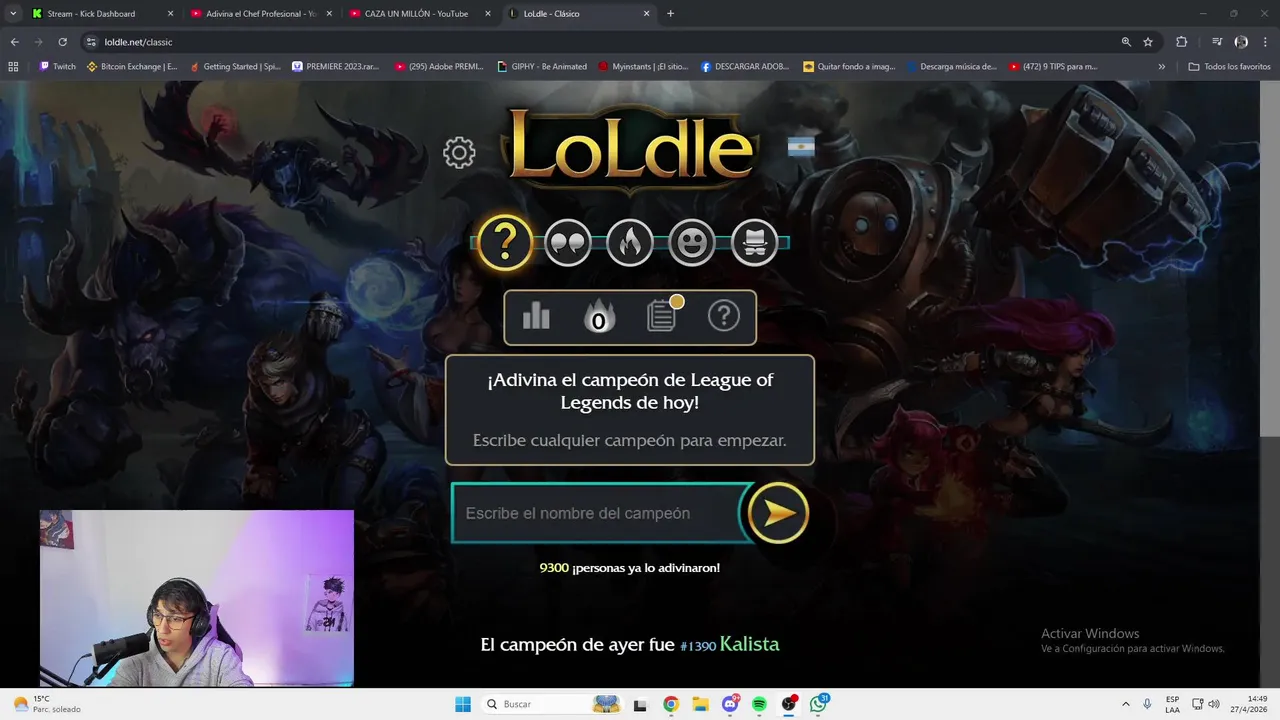Close the CAZA UN MILLÓN tab

pyautogui.click(x=488, y=14)
